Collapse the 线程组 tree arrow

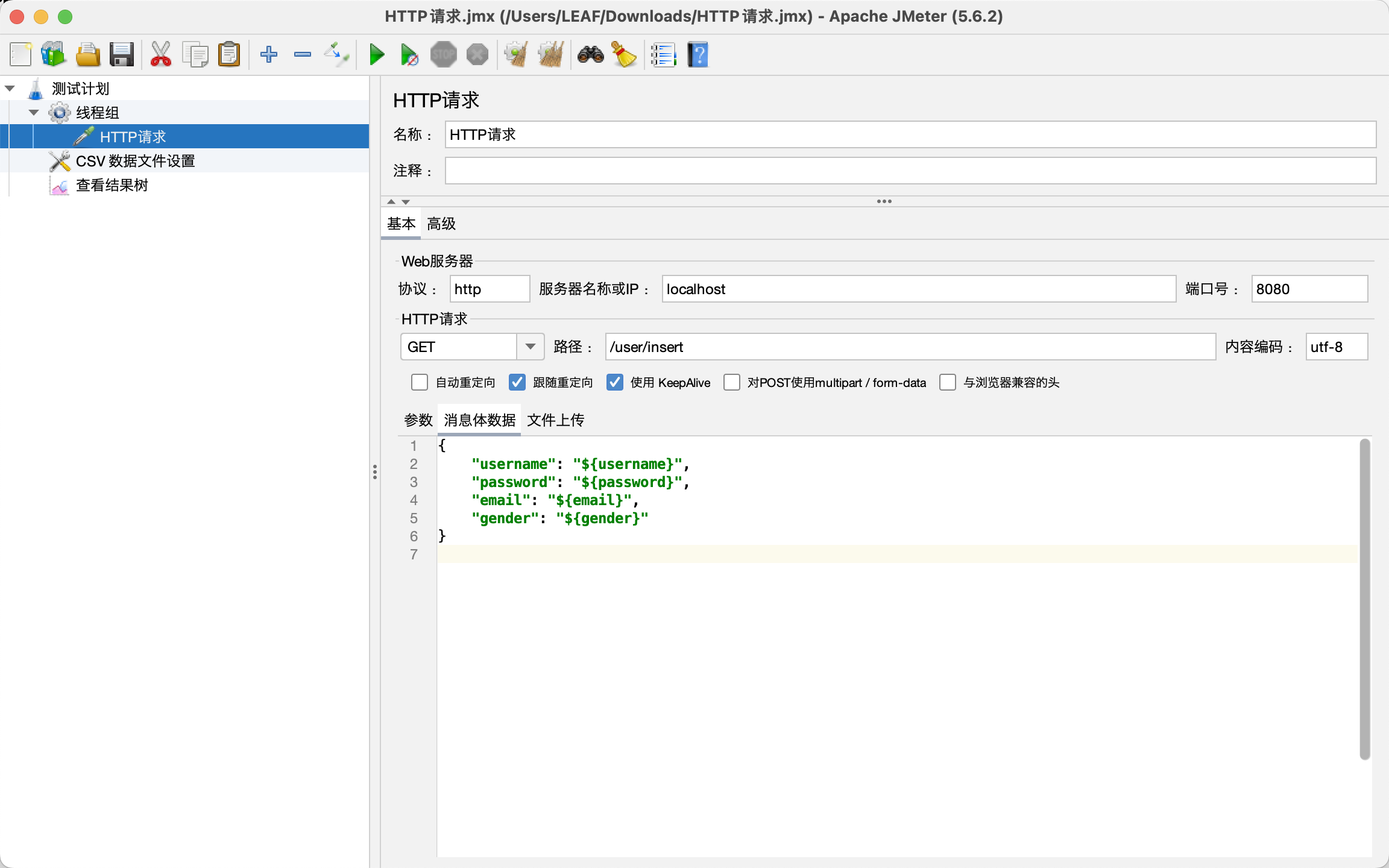pyautogui.click(x=34, y=113)
